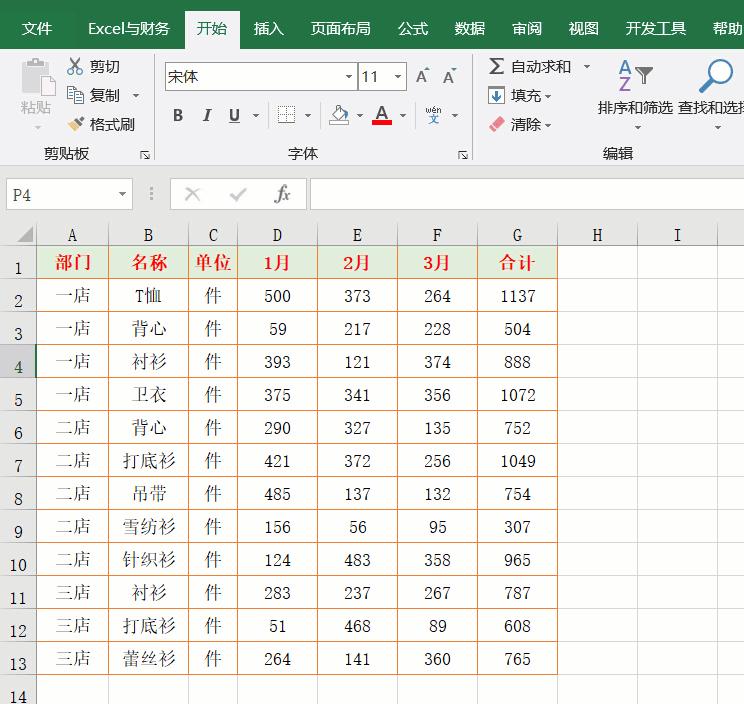
Task: Open Sort and Filter icon
Action: 635,75
